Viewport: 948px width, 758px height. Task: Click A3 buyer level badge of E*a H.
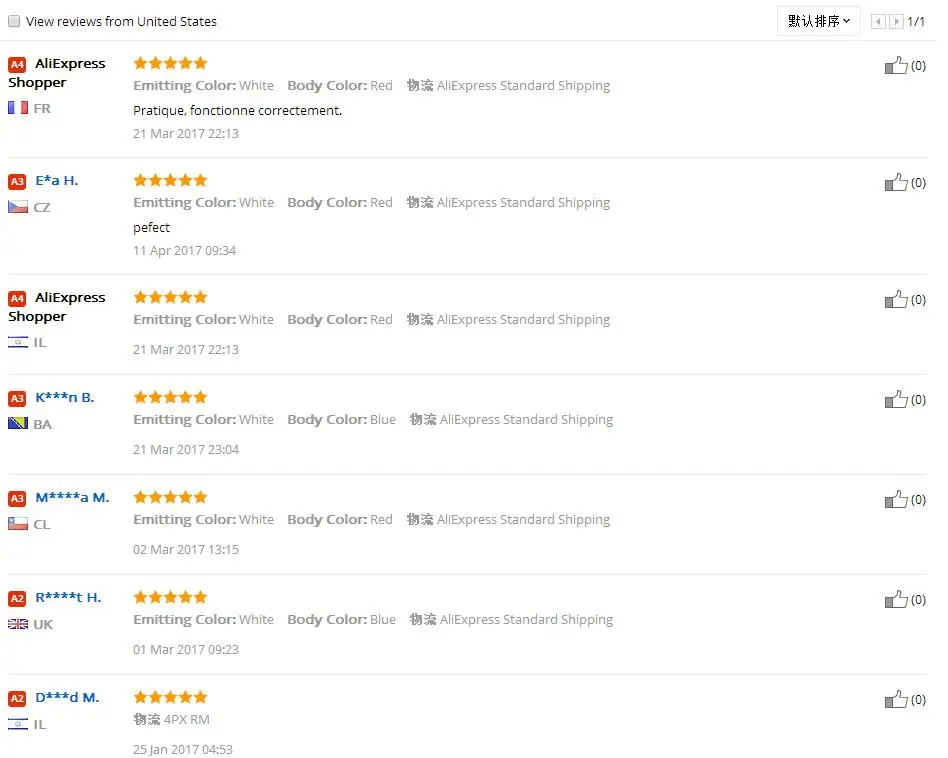[17, 181]
